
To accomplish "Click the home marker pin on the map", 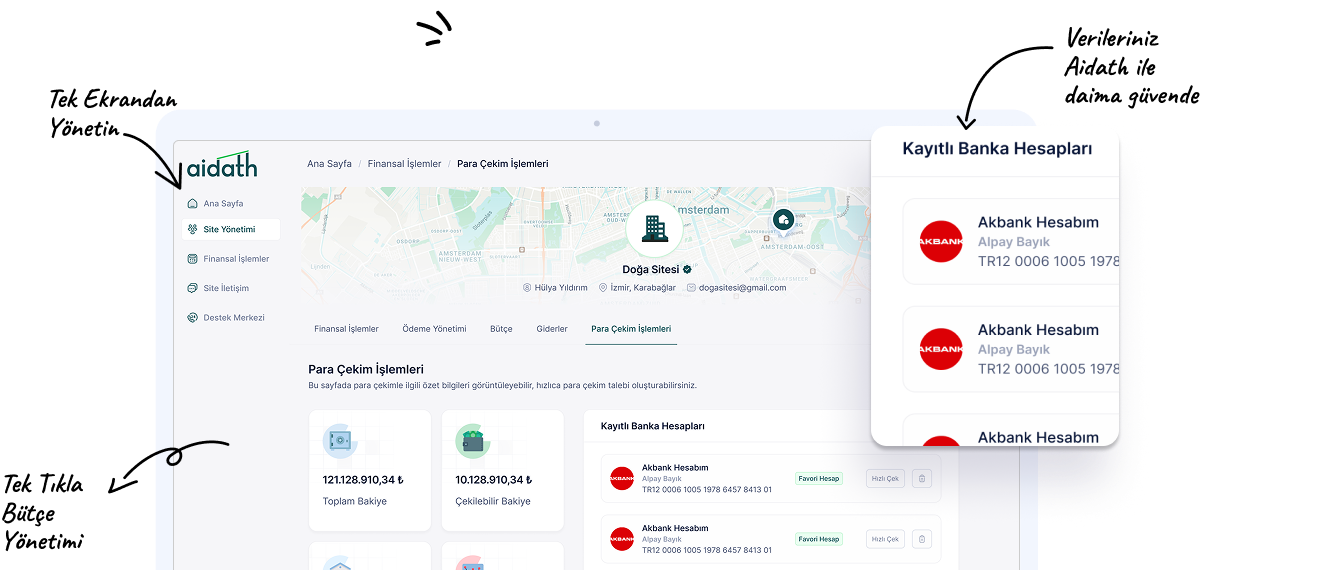I will [784, 219].
